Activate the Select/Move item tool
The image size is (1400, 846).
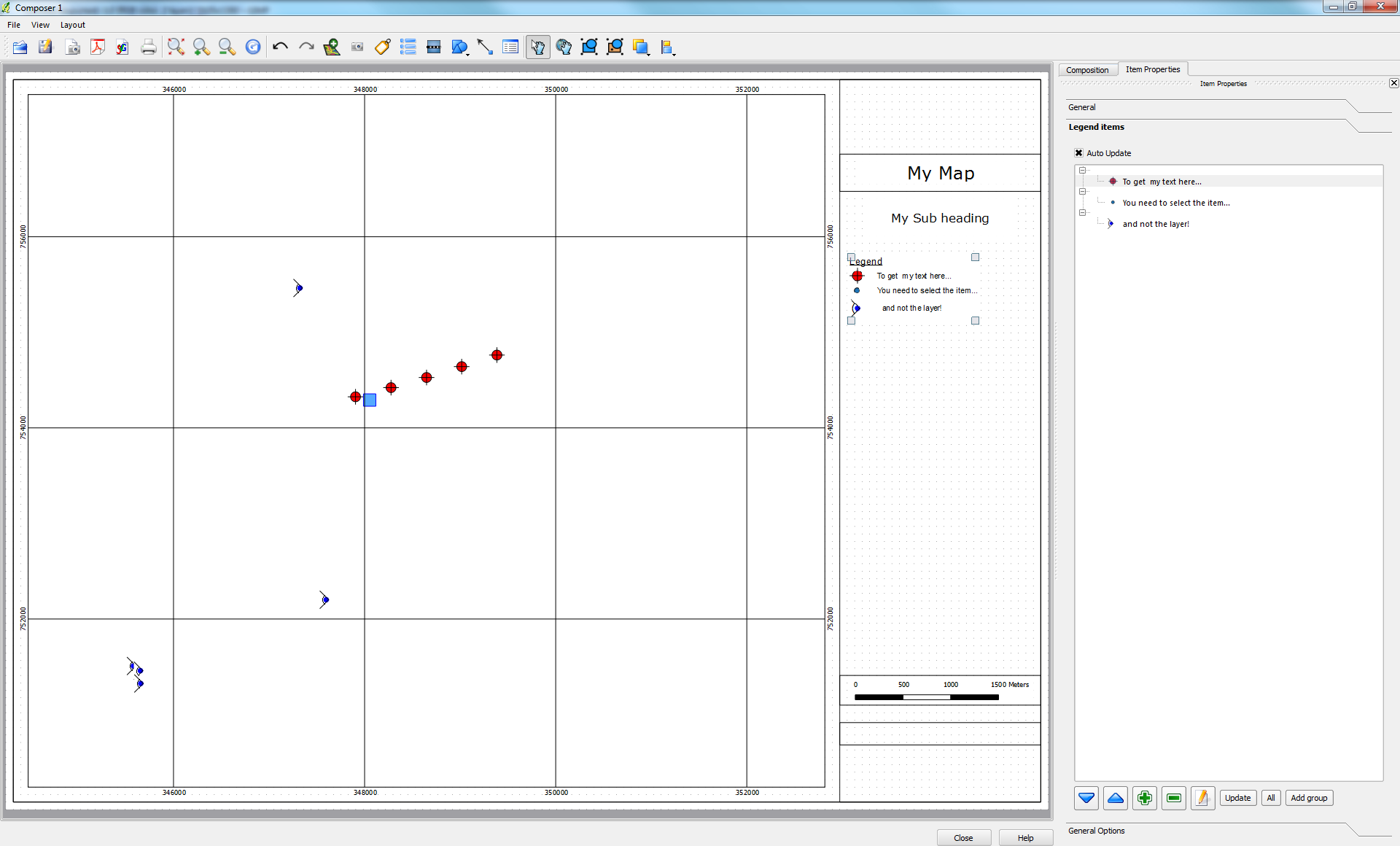tap(538, 47)
